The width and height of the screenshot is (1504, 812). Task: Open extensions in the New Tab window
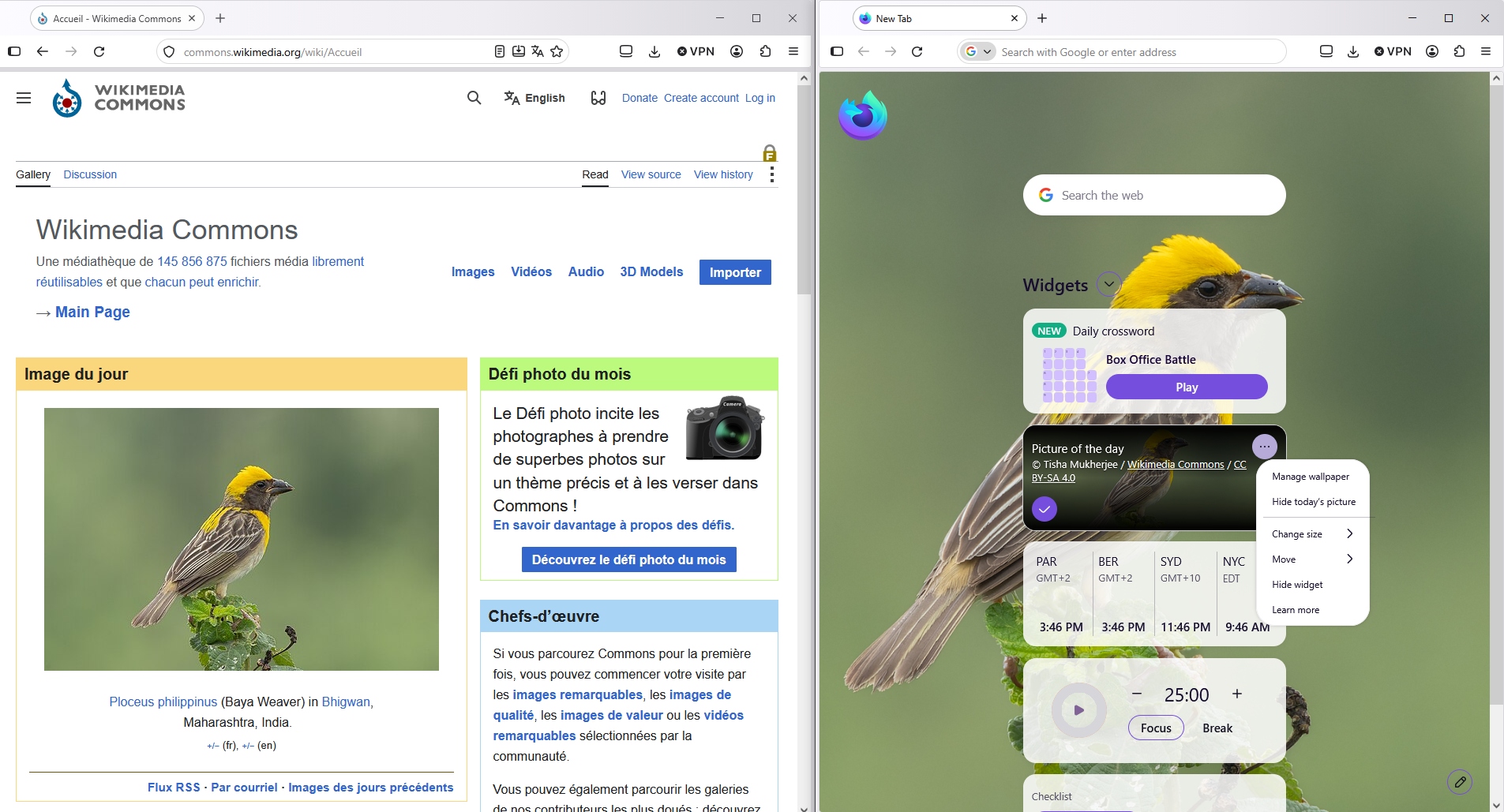pos(1459,51)
